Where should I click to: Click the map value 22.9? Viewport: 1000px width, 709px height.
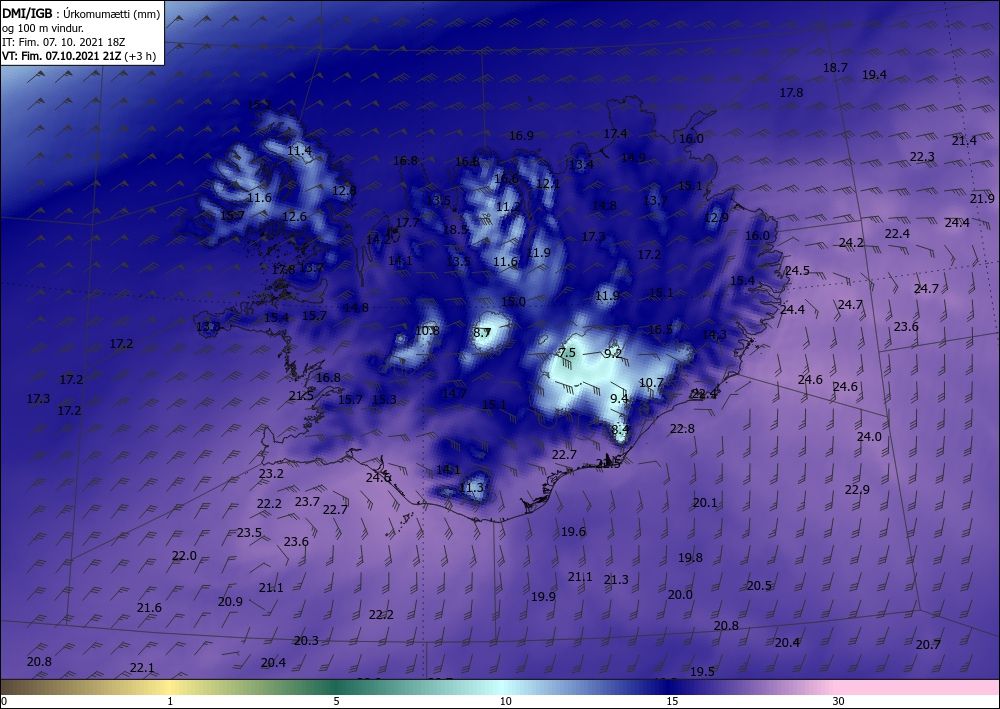point(857,490)
